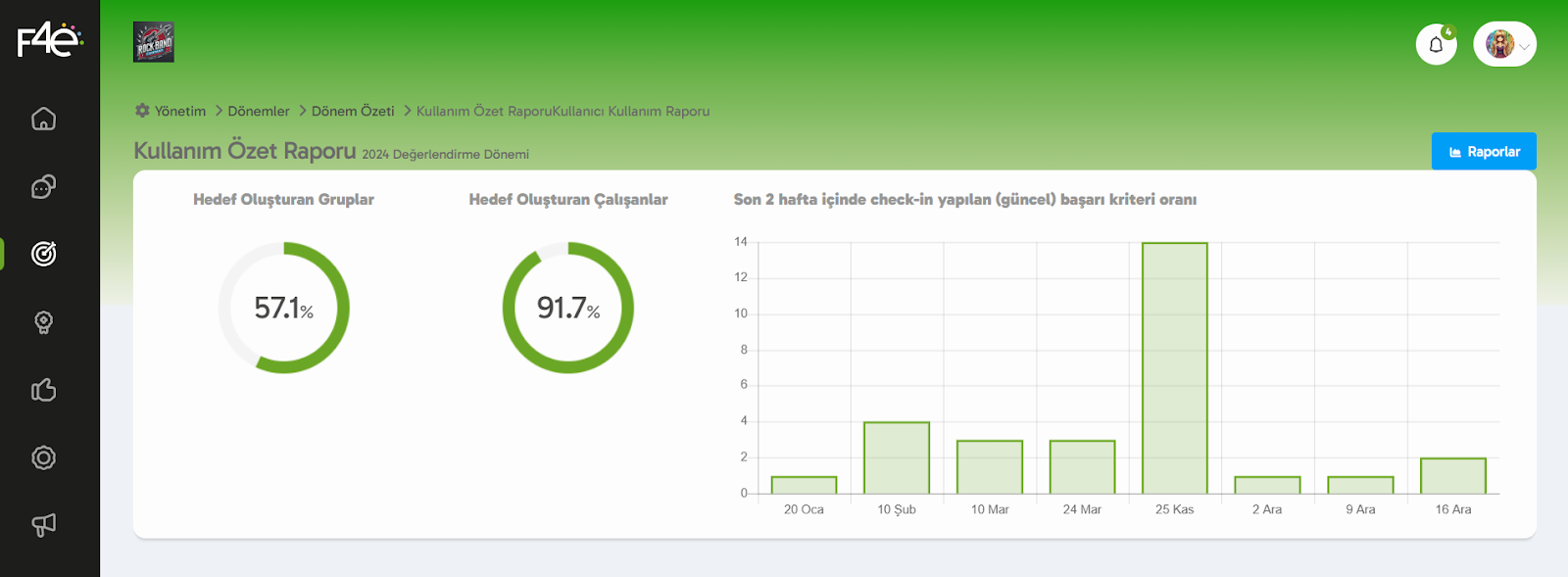1568x577 pixels.
Task: Select the target goals sidebar icon
Action: 43,254
